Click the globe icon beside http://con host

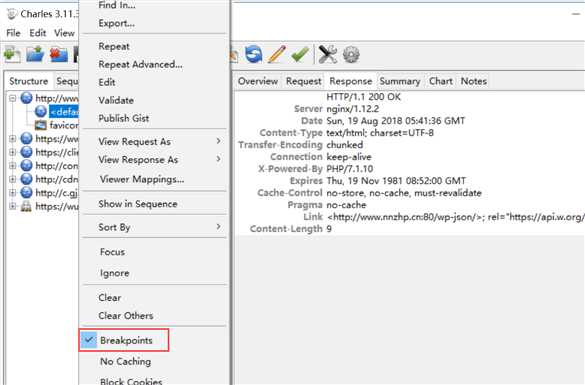26,165
